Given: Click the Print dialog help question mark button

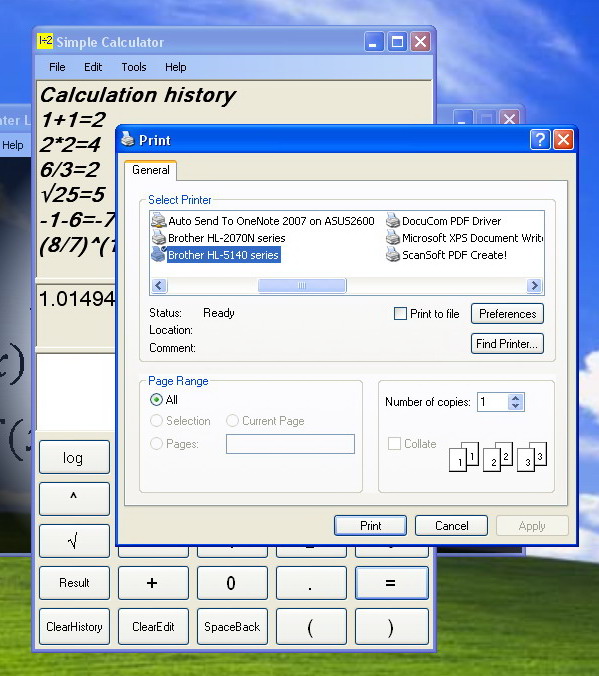Looking at the screenshot, I should tap(540, 140).
